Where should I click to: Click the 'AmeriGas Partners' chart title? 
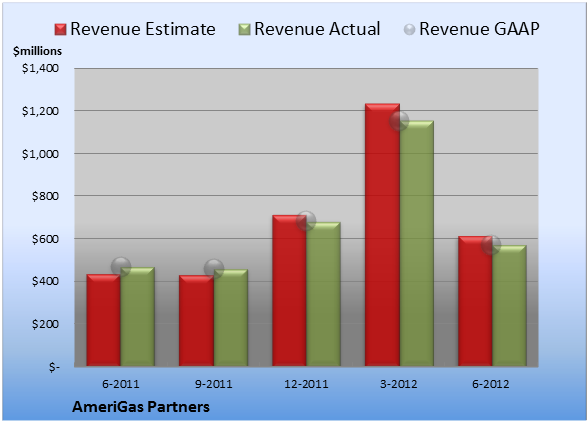click(x=141, y=407)
